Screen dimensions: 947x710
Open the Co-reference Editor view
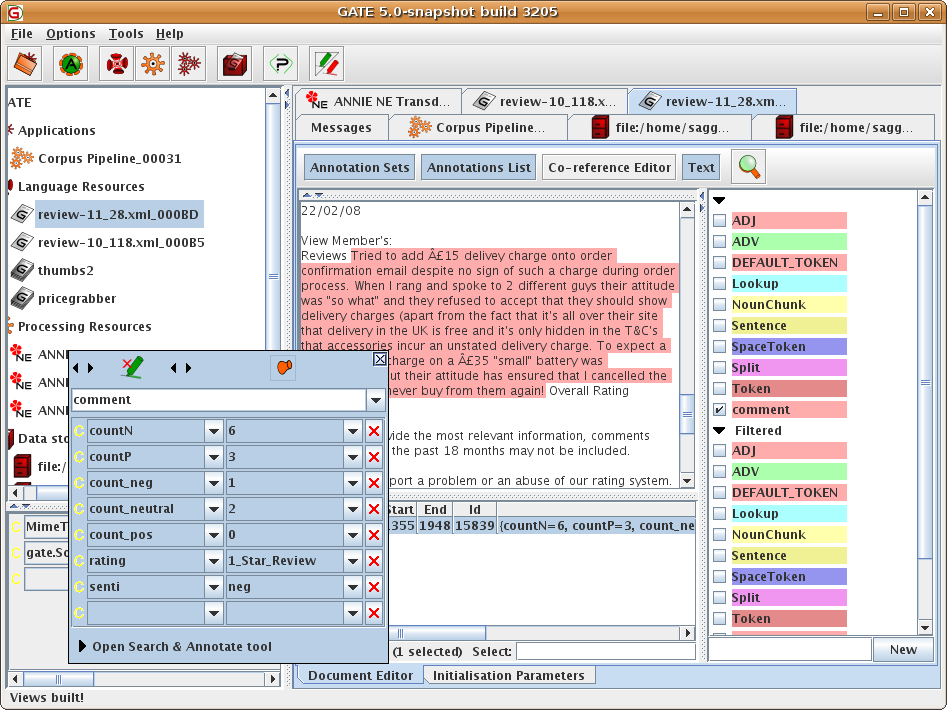pos(609,167)
